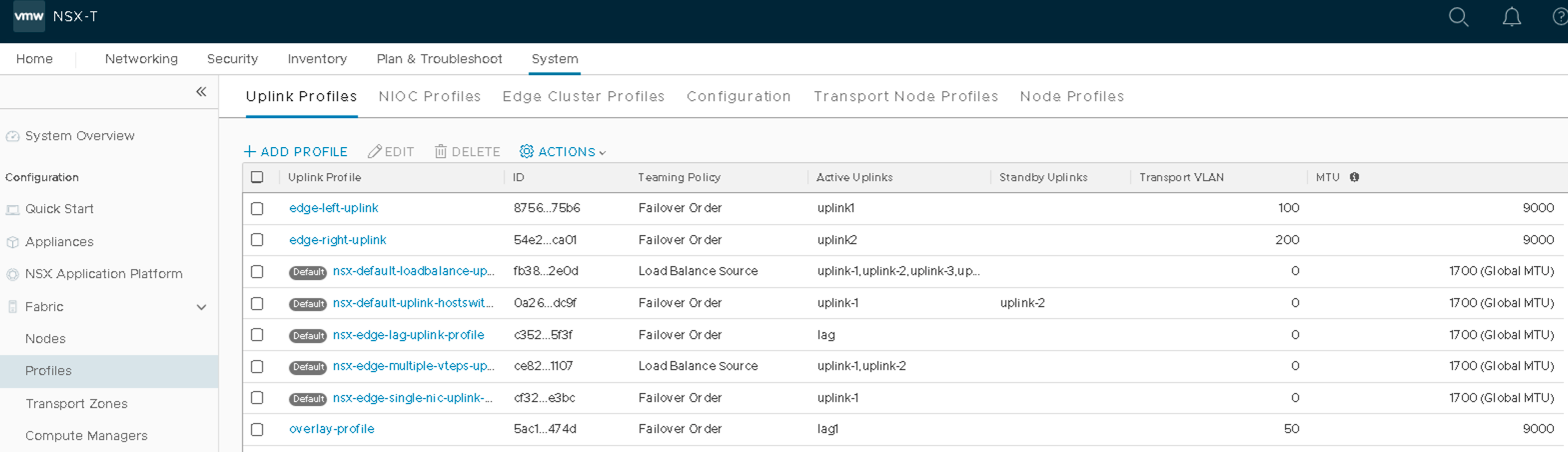Switch to the Transport Node Profiles tab
Screen dimensions: 1568x452
click(905, 96)
